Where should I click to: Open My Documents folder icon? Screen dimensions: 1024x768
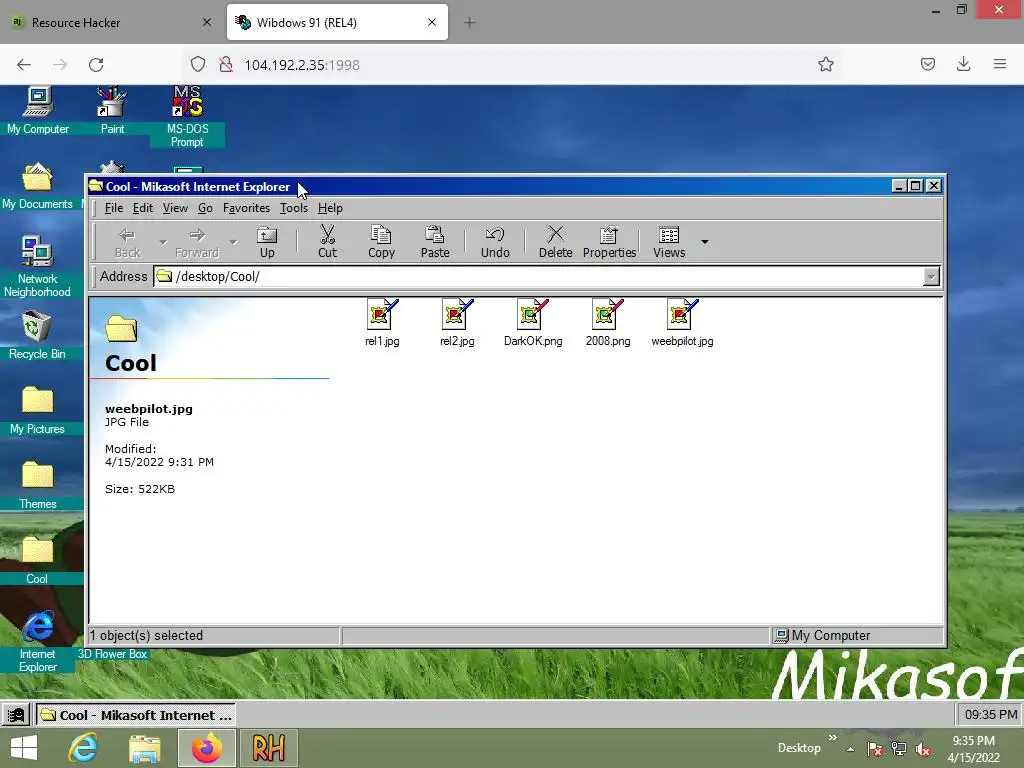pyautogui.click(x=37, y=186)
